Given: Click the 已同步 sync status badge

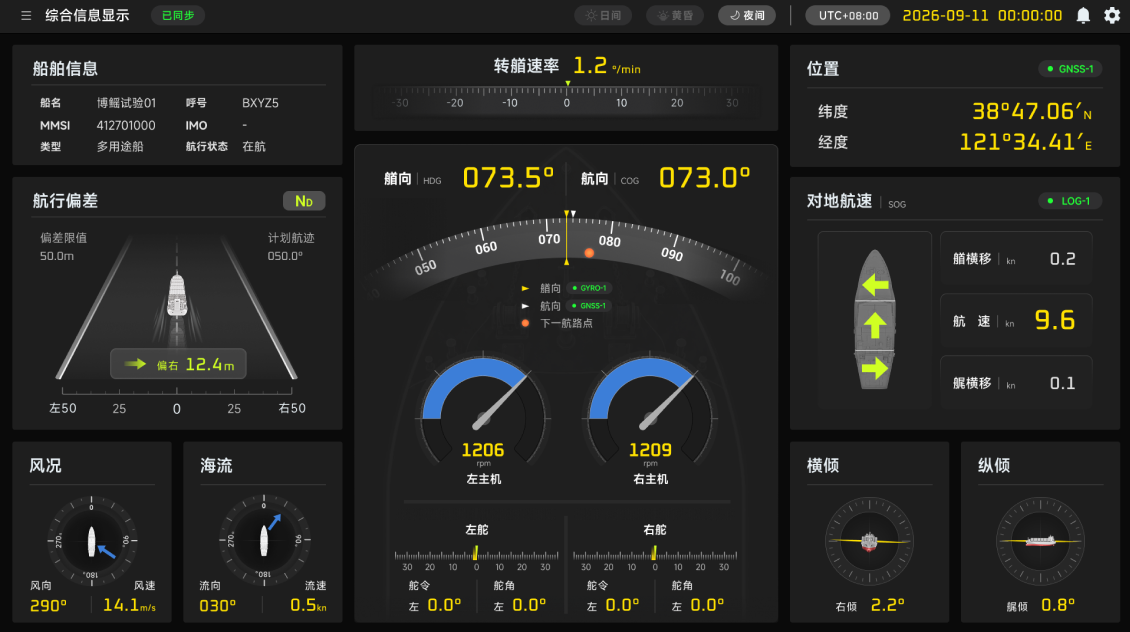Looking at the screenshot, I should (x=177, y=15).
